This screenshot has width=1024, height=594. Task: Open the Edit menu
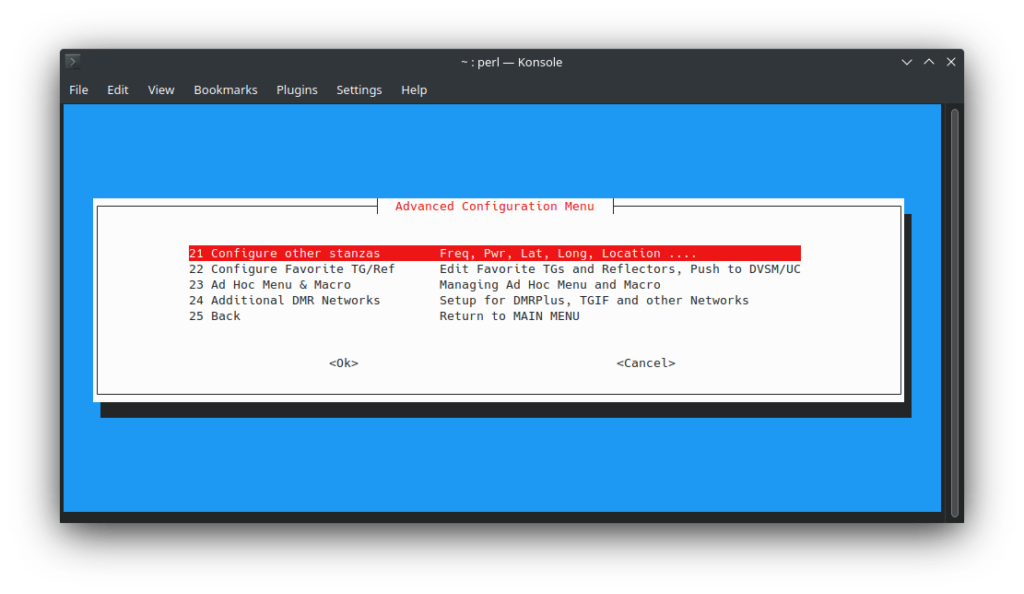point(118,90)
